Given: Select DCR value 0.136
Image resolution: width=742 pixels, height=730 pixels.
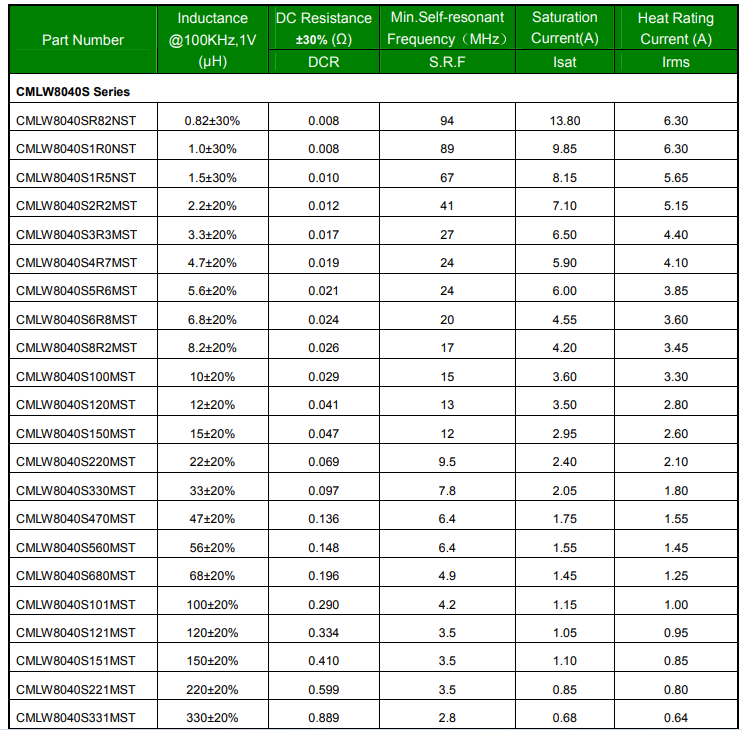Looking at the screenshot, I should pyautogui.click(x=324, y=519).
